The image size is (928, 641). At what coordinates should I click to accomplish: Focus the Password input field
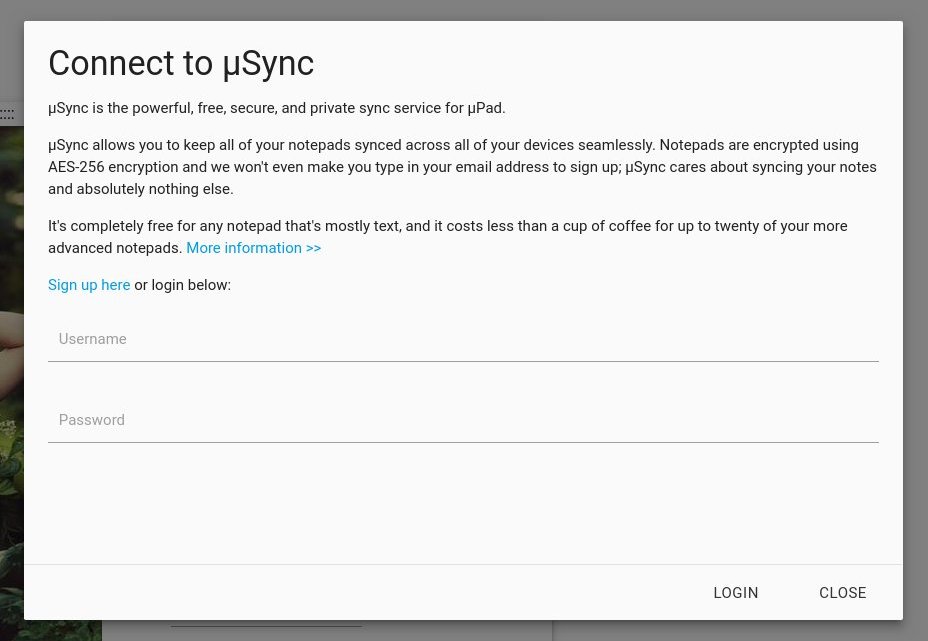(463, 420)
